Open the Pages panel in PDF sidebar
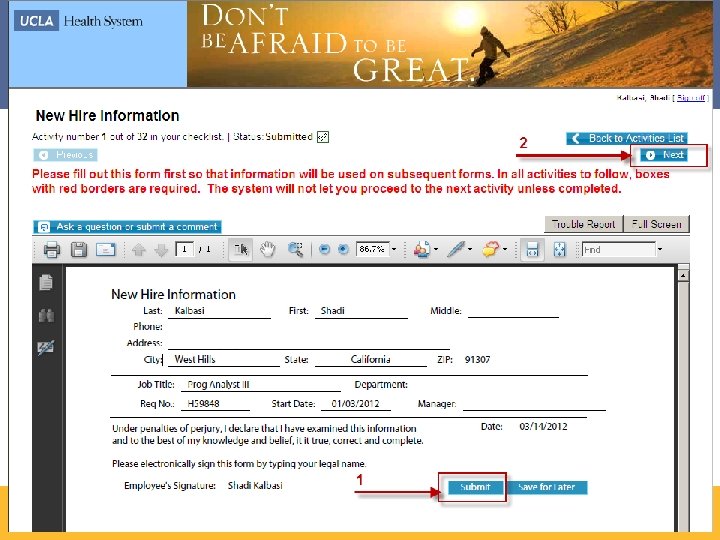Viewport: 720px width, 540px height. click(x=46, y=282)
